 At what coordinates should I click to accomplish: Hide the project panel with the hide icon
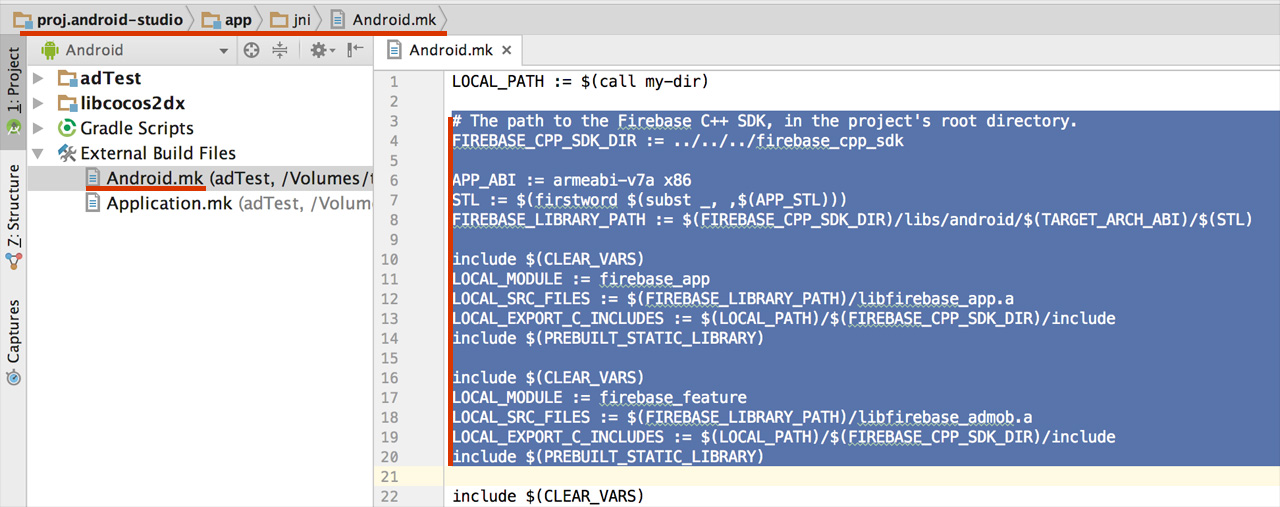[x=355, y=50]
